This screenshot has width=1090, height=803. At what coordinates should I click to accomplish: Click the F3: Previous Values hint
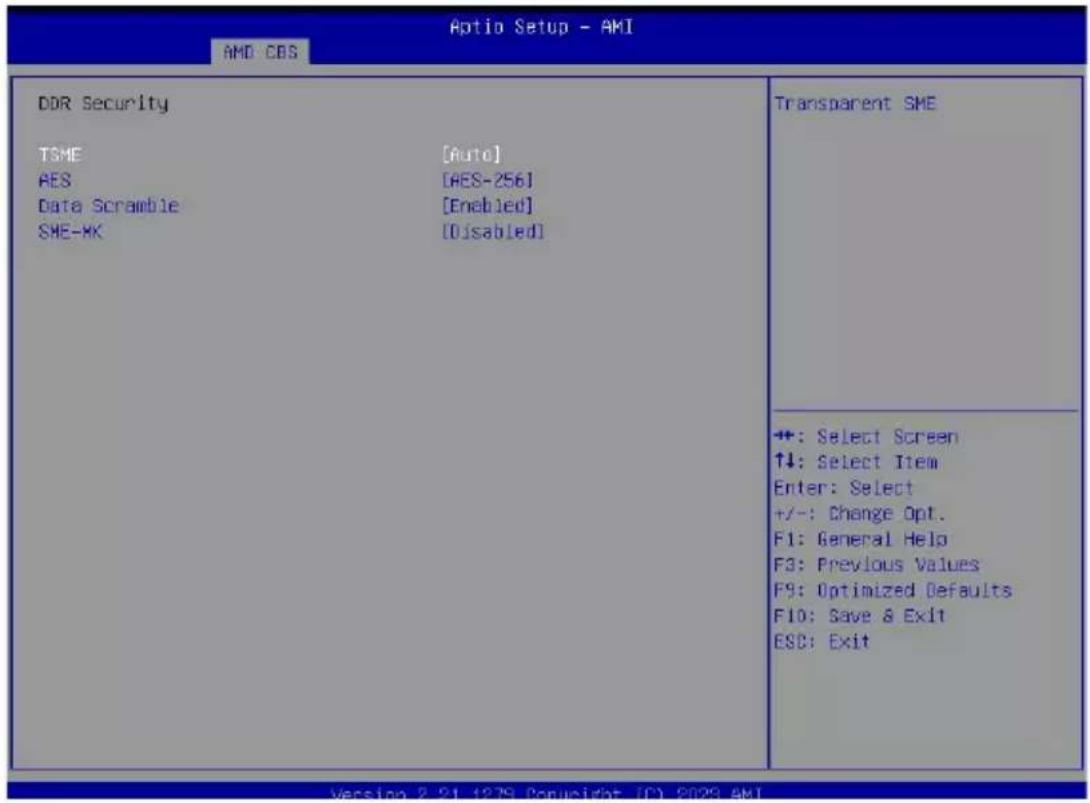click(x=877, y=565)
